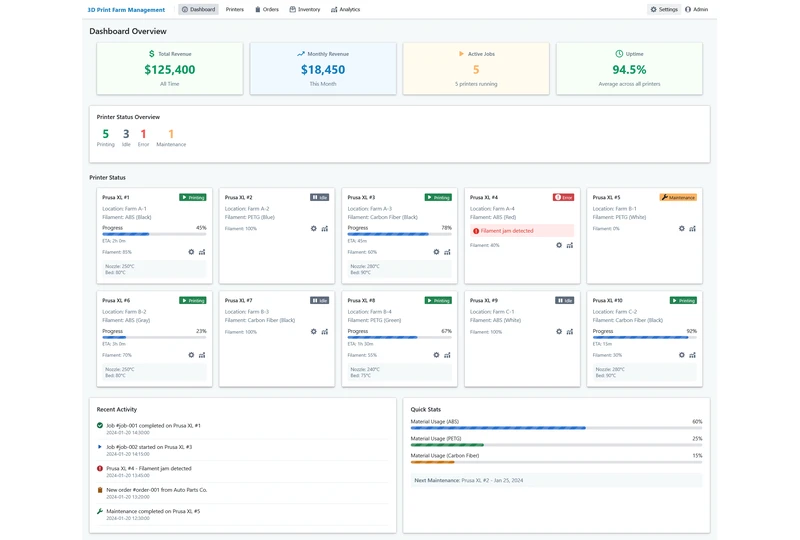Open the Inventory tab

pyautogui.click(x=305, y=9)
